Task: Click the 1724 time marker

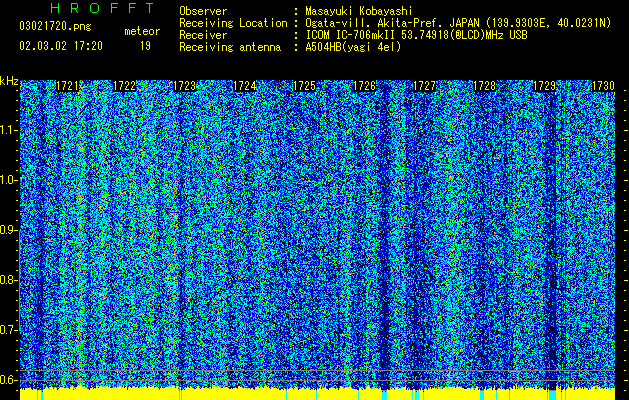Action: tap(245, 86)
